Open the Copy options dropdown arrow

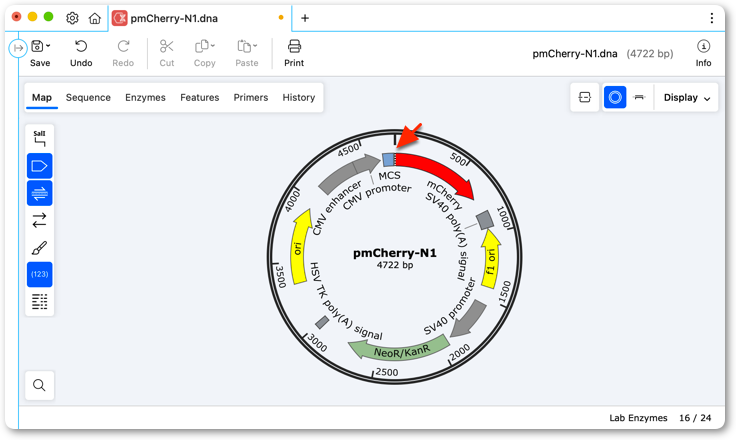point(213,46)
